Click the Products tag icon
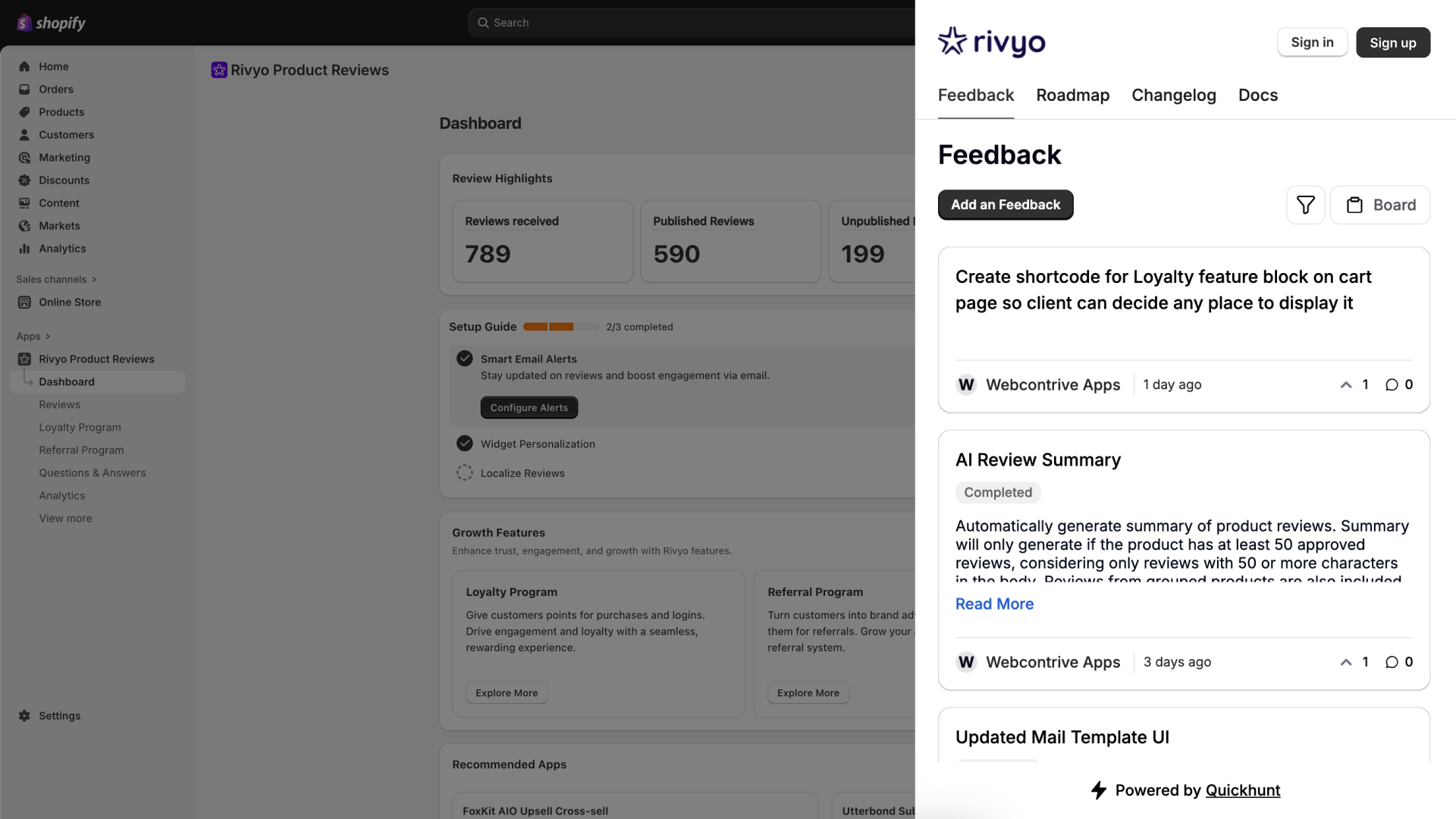Viewport: 1456px width, 819px height. tap(24, 112)
